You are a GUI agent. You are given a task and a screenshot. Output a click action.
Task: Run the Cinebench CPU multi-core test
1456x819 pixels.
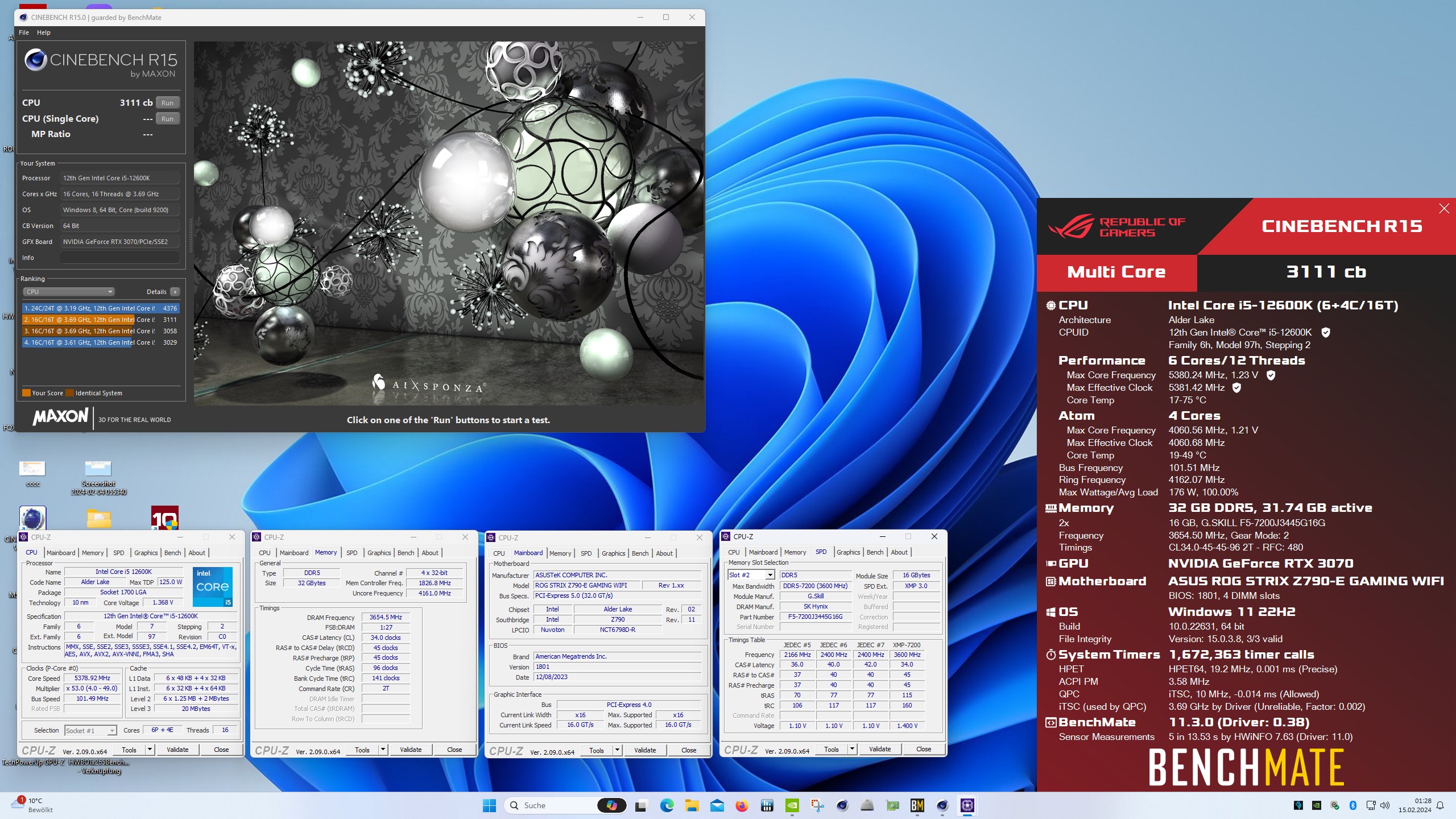pos(168,103)
